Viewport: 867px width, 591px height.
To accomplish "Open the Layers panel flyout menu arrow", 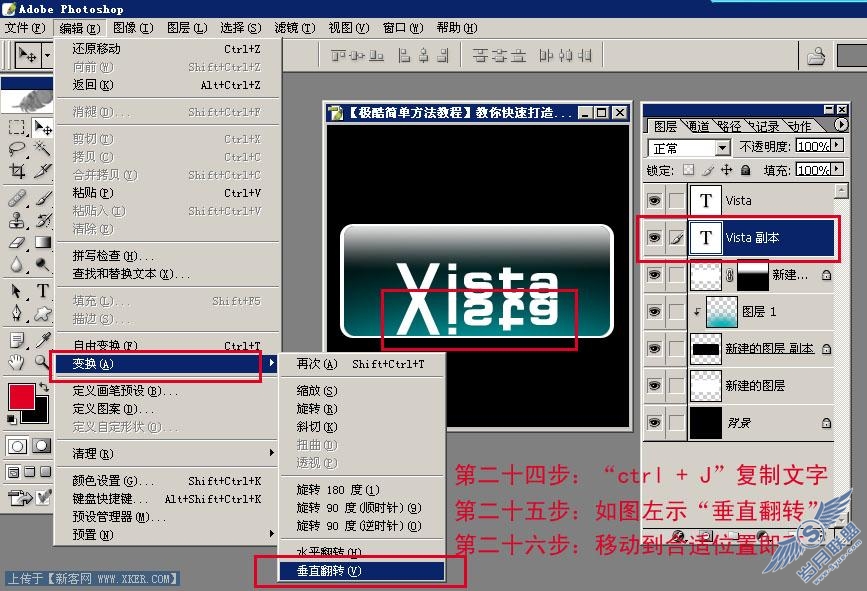I will point(840,125).
